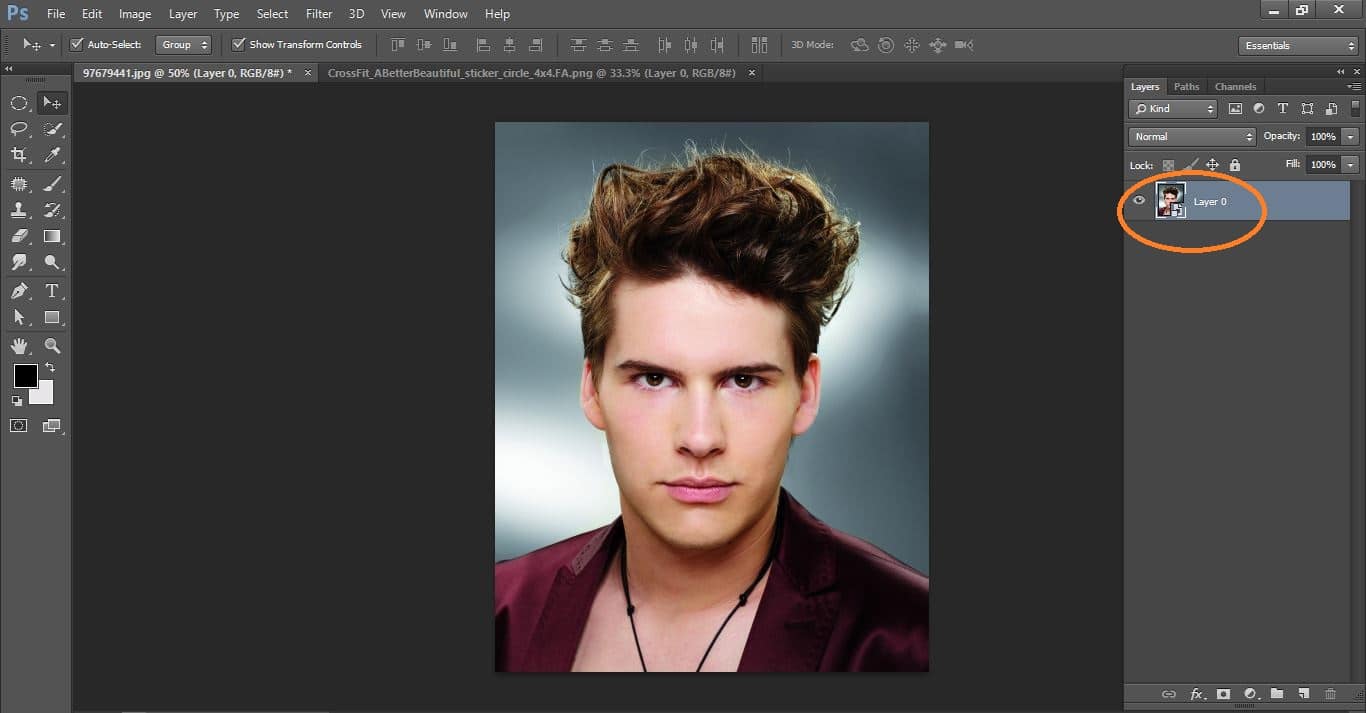The width and height of the screenshot is (1366, 713).
Task: Open the Essentials workspace dropdown
Action: tap(1297, 45)
